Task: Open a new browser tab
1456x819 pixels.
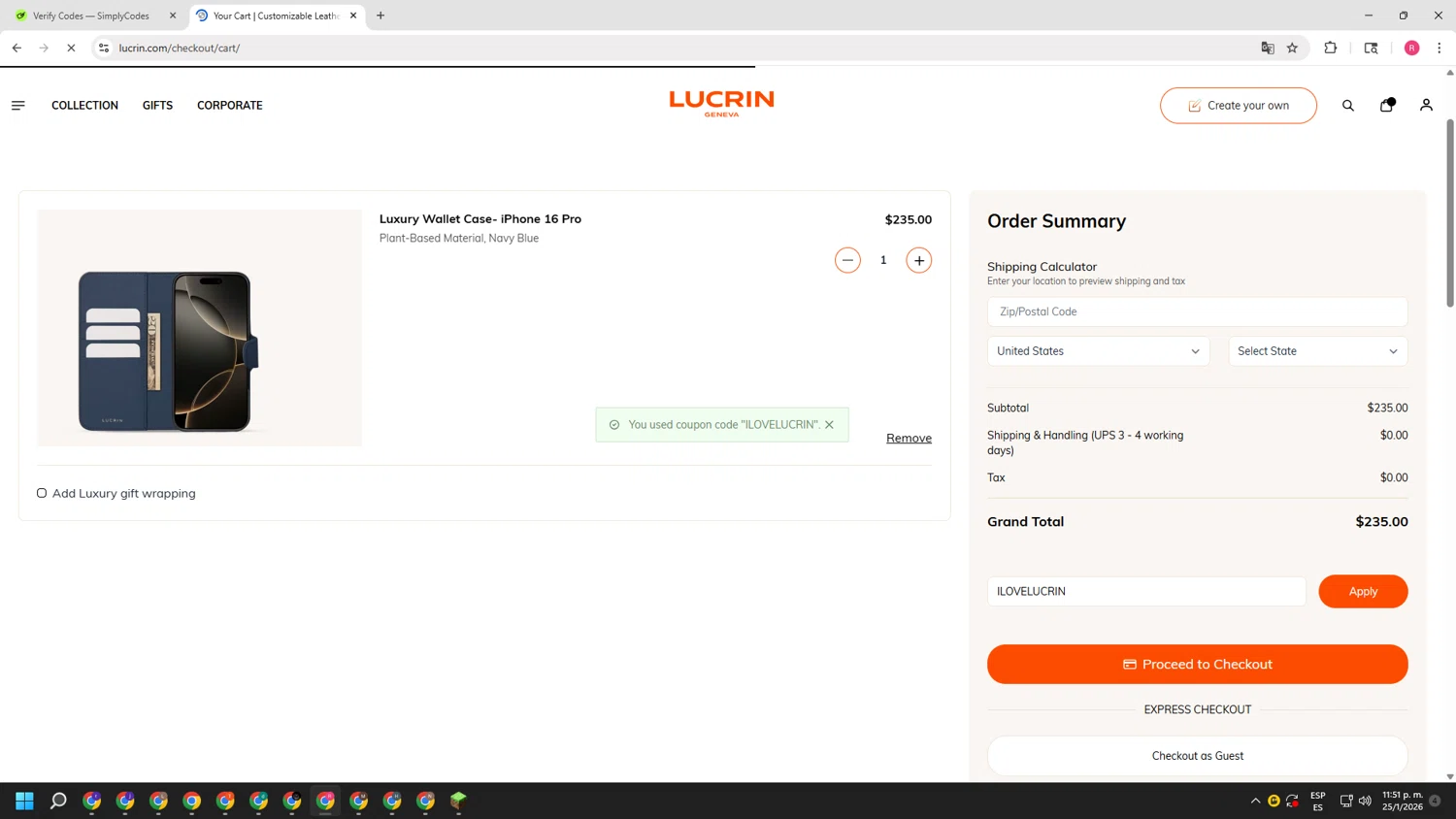Action: 381,16
